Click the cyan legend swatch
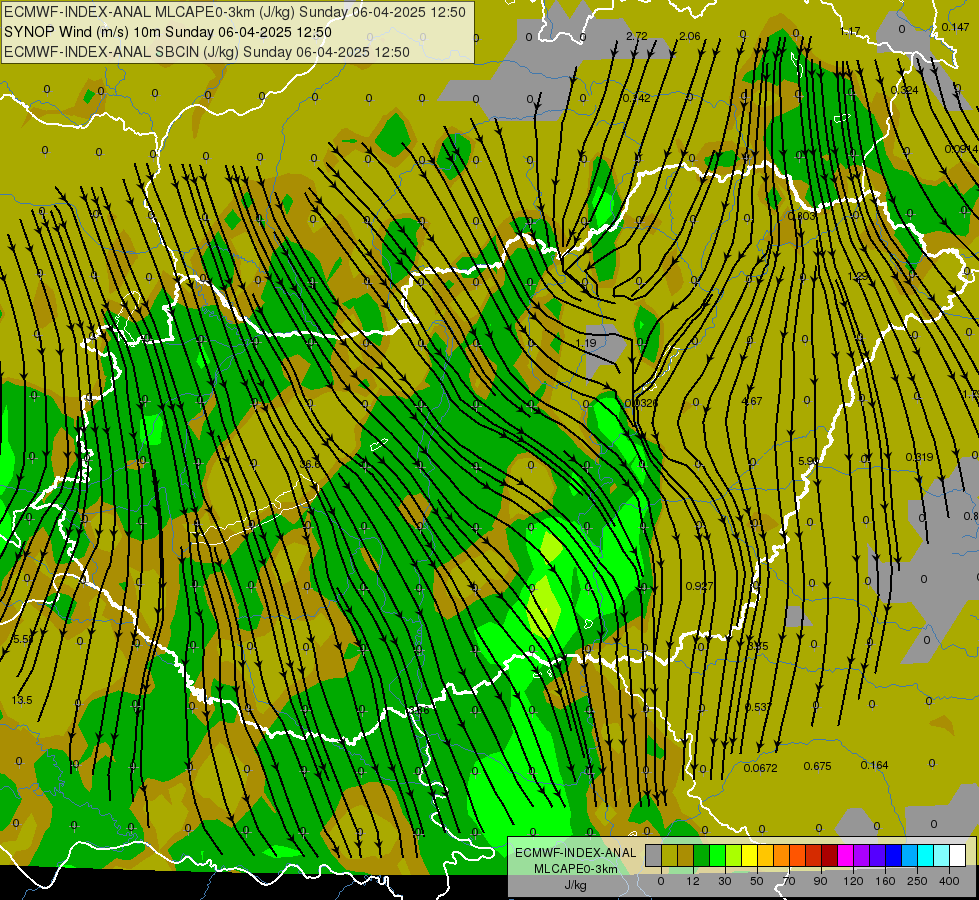This screenshot has width=979, height=900. 925,856
